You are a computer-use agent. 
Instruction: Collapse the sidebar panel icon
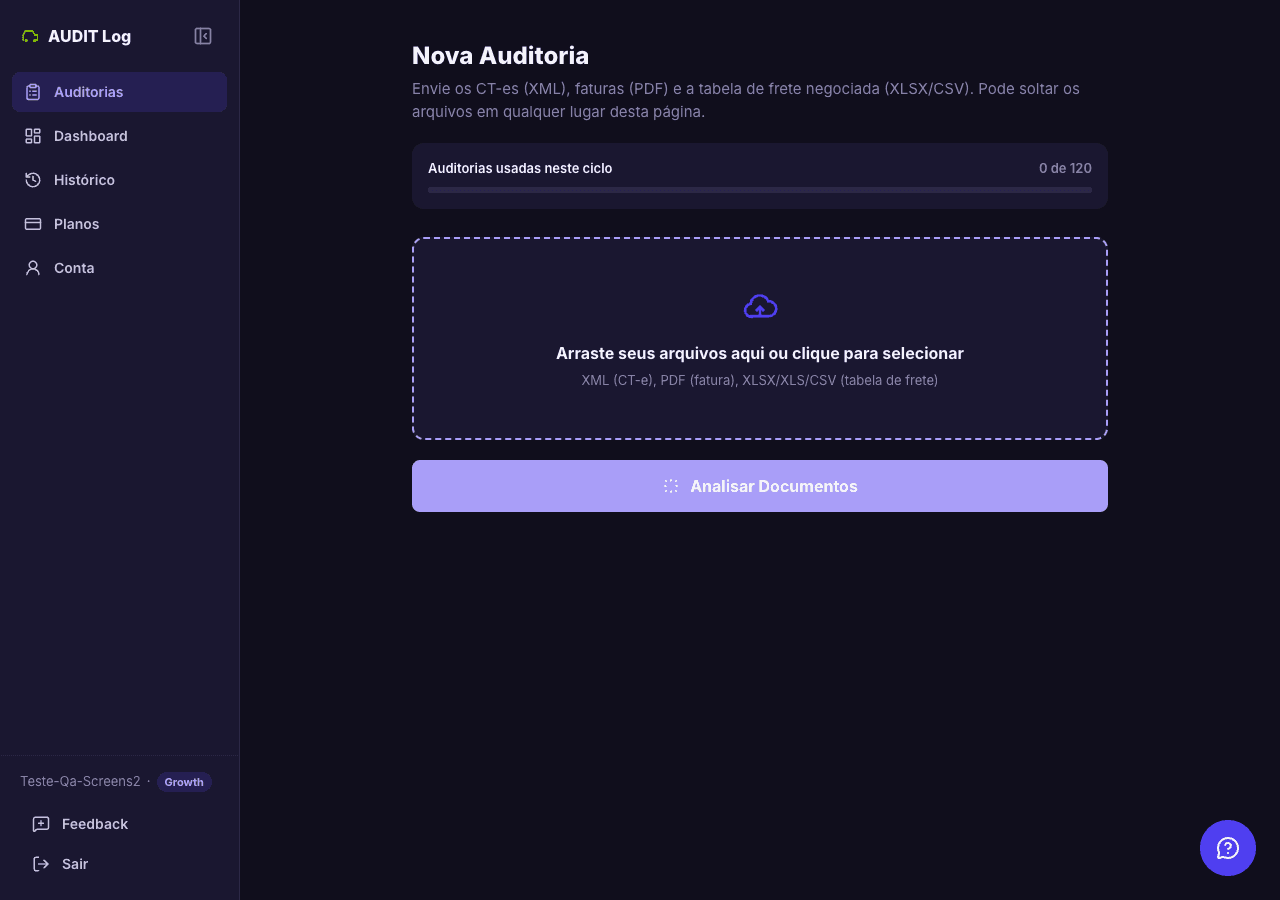click(203, 36)
